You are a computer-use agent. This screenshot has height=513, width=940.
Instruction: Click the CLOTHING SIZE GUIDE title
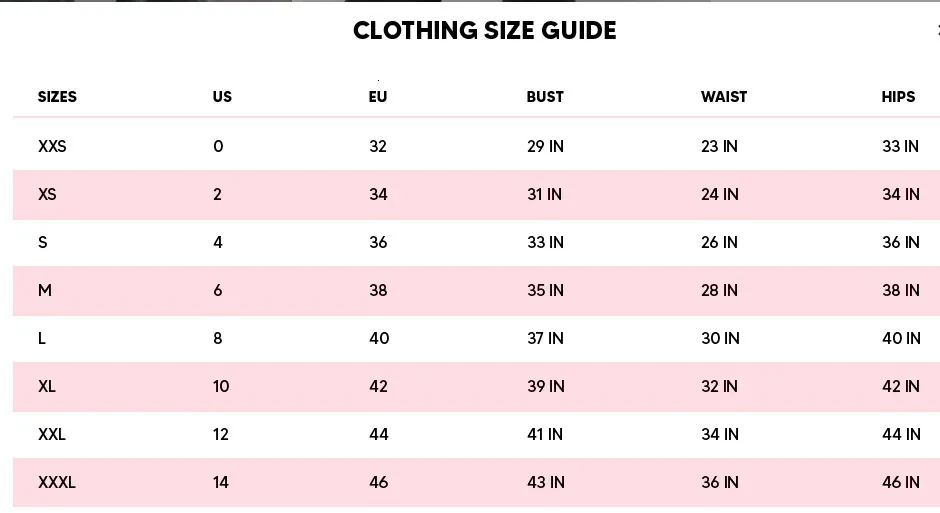click(484, 31)
